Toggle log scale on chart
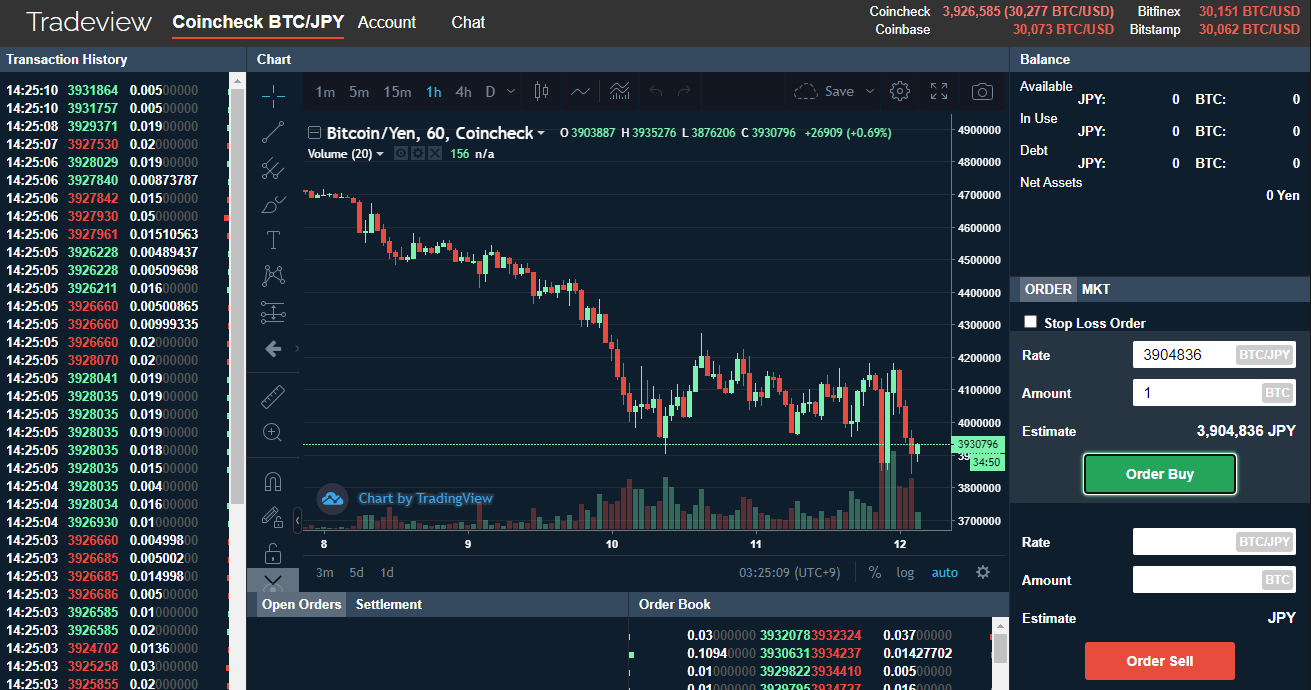Image resolution: width=1311 pixels, height=690 pixels. tap(905, 573)
